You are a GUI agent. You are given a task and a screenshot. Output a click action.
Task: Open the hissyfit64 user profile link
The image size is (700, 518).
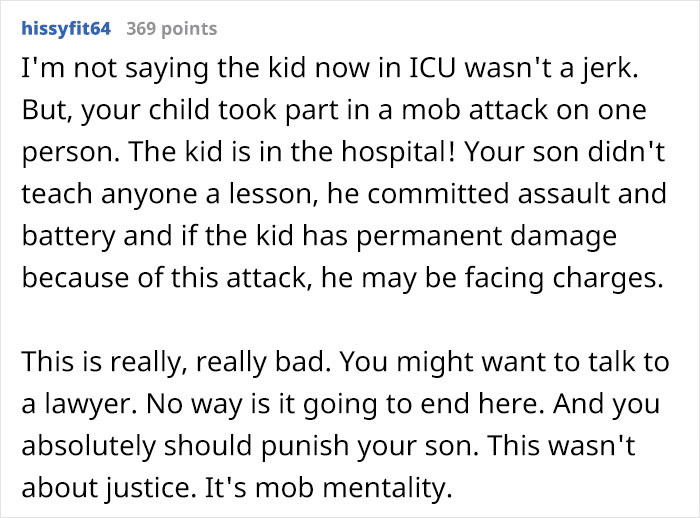click(x=66, y=29)
